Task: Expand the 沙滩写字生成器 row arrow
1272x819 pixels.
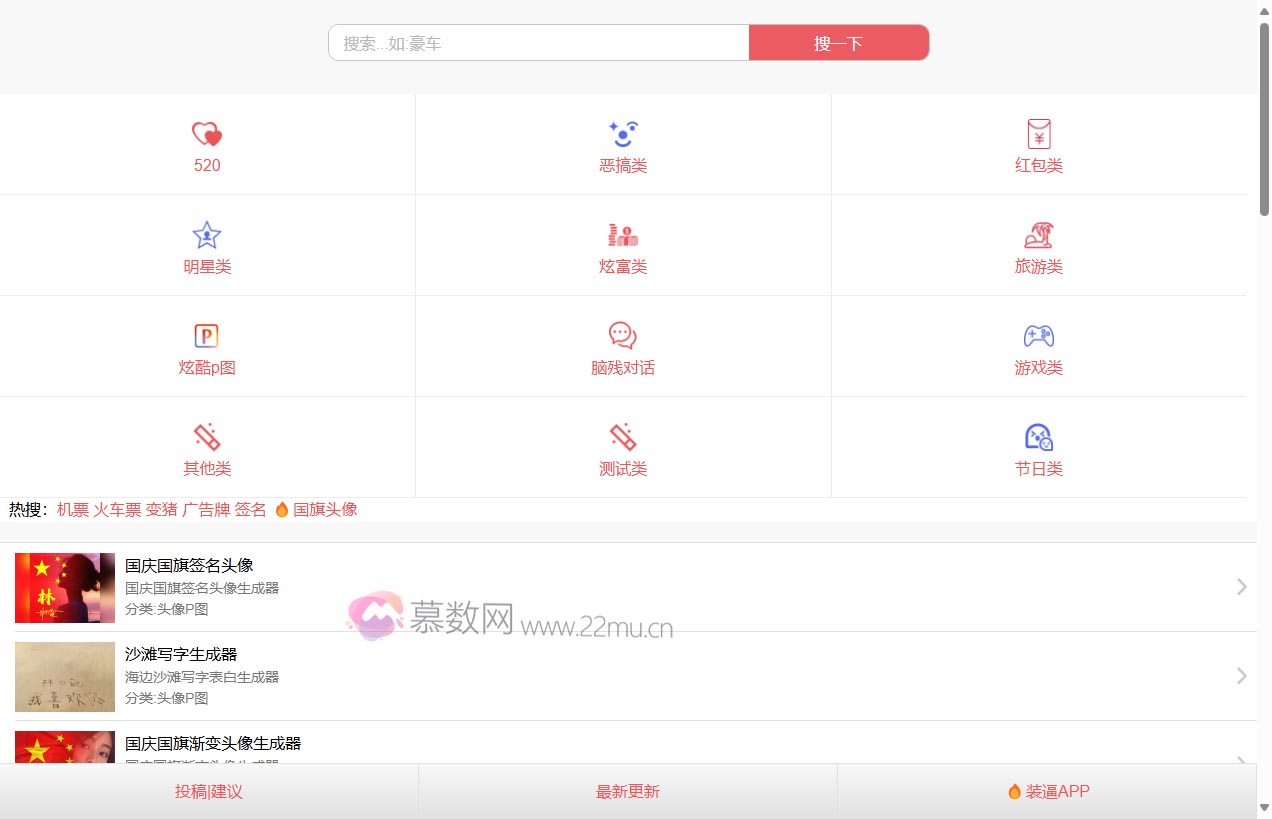Action: (1241, 676)
